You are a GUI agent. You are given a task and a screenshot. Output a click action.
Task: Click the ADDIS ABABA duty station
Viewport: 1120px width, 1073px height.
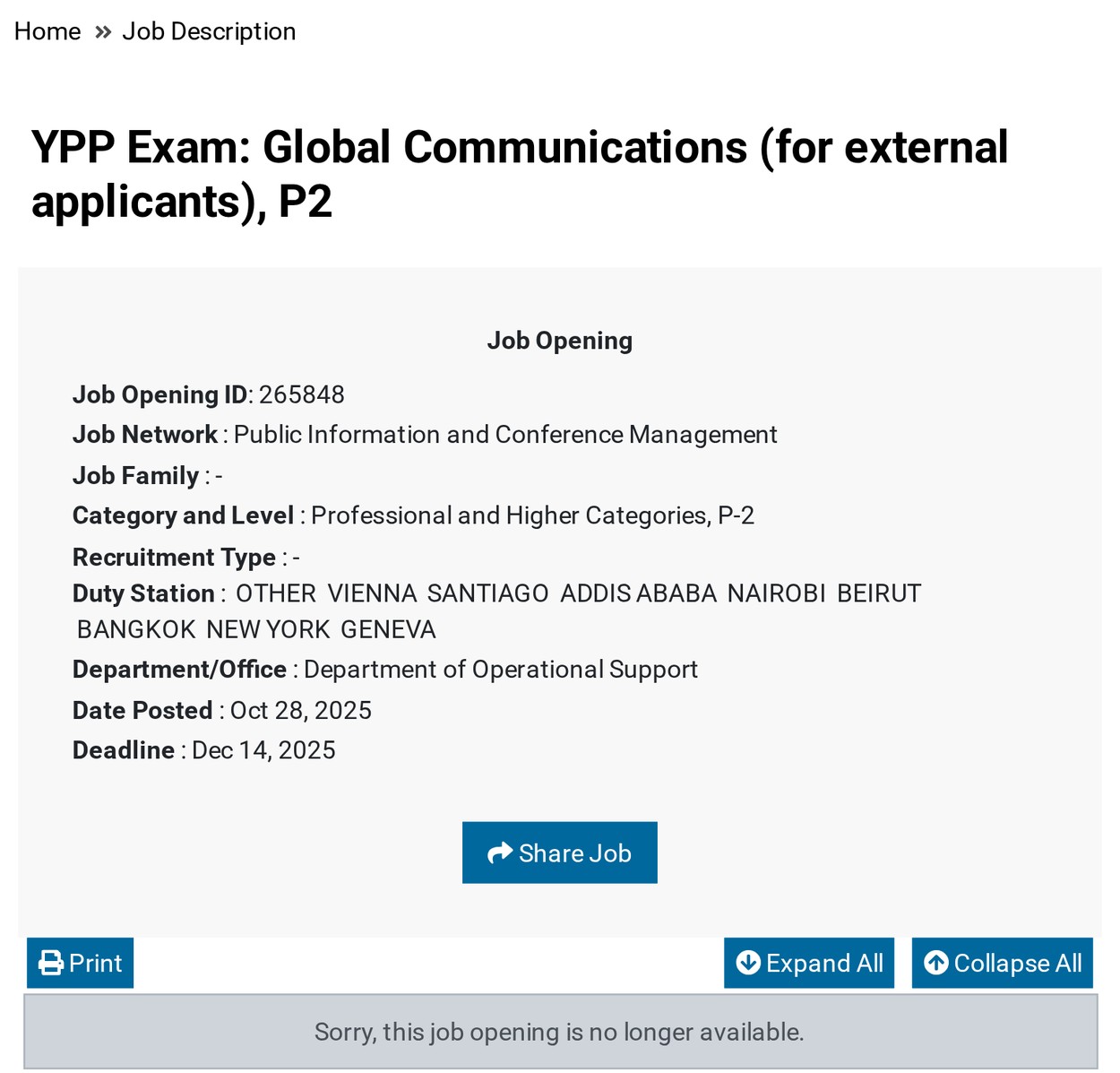639,593
